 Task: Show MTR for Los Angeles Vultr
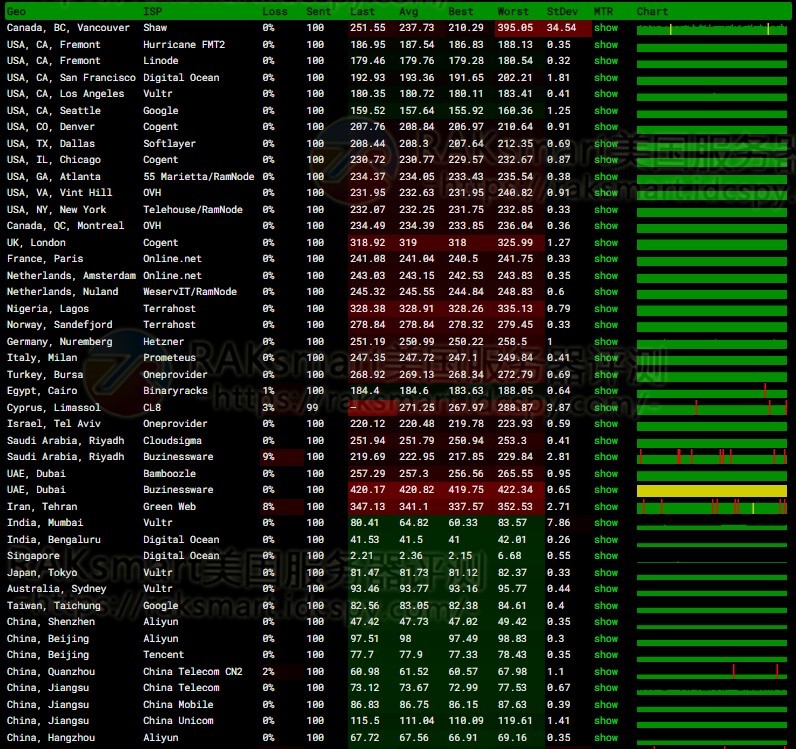tap(606, 94)
